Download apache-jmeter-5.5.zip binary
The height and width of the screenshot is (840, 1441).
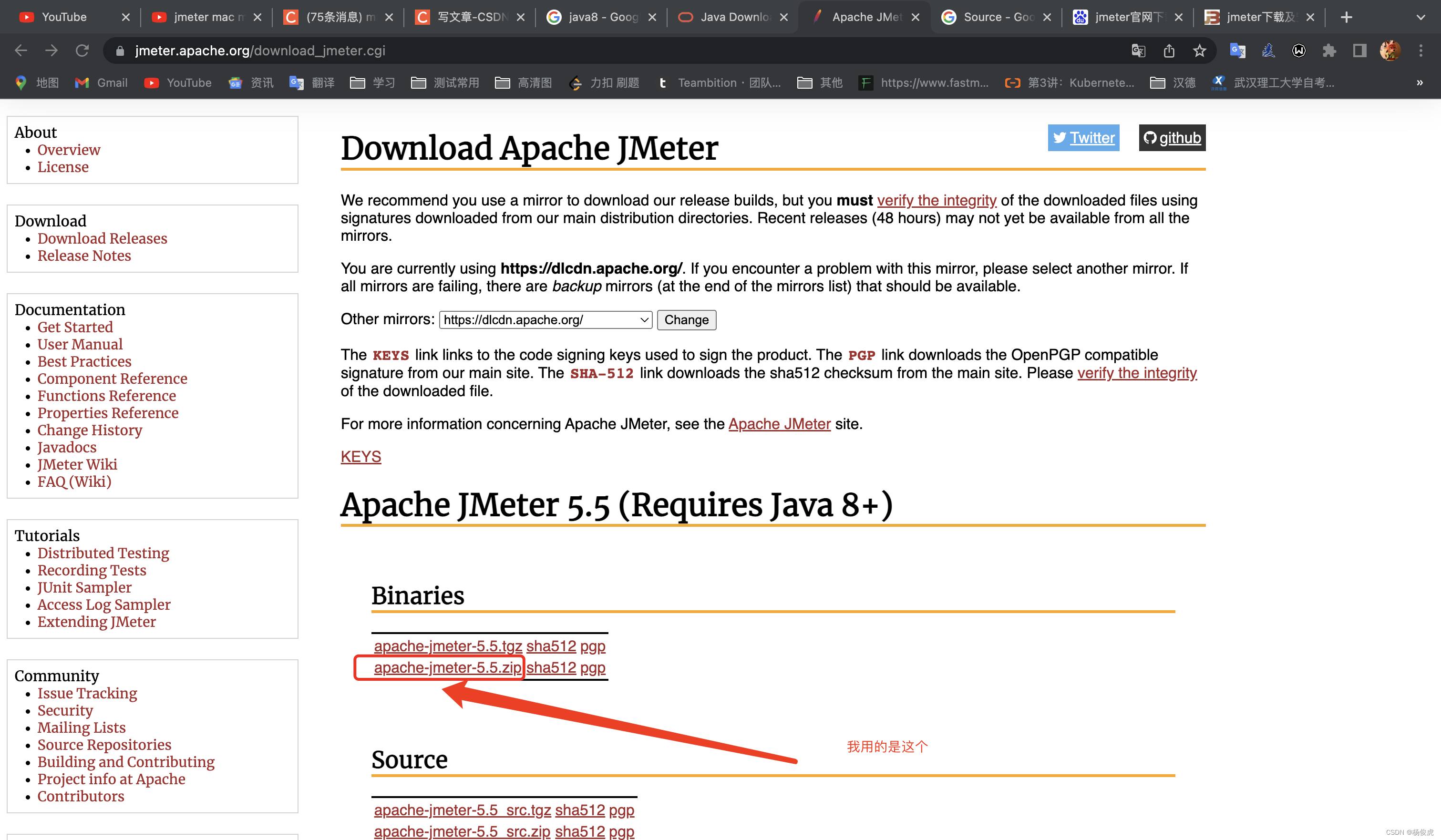(448, 667)
